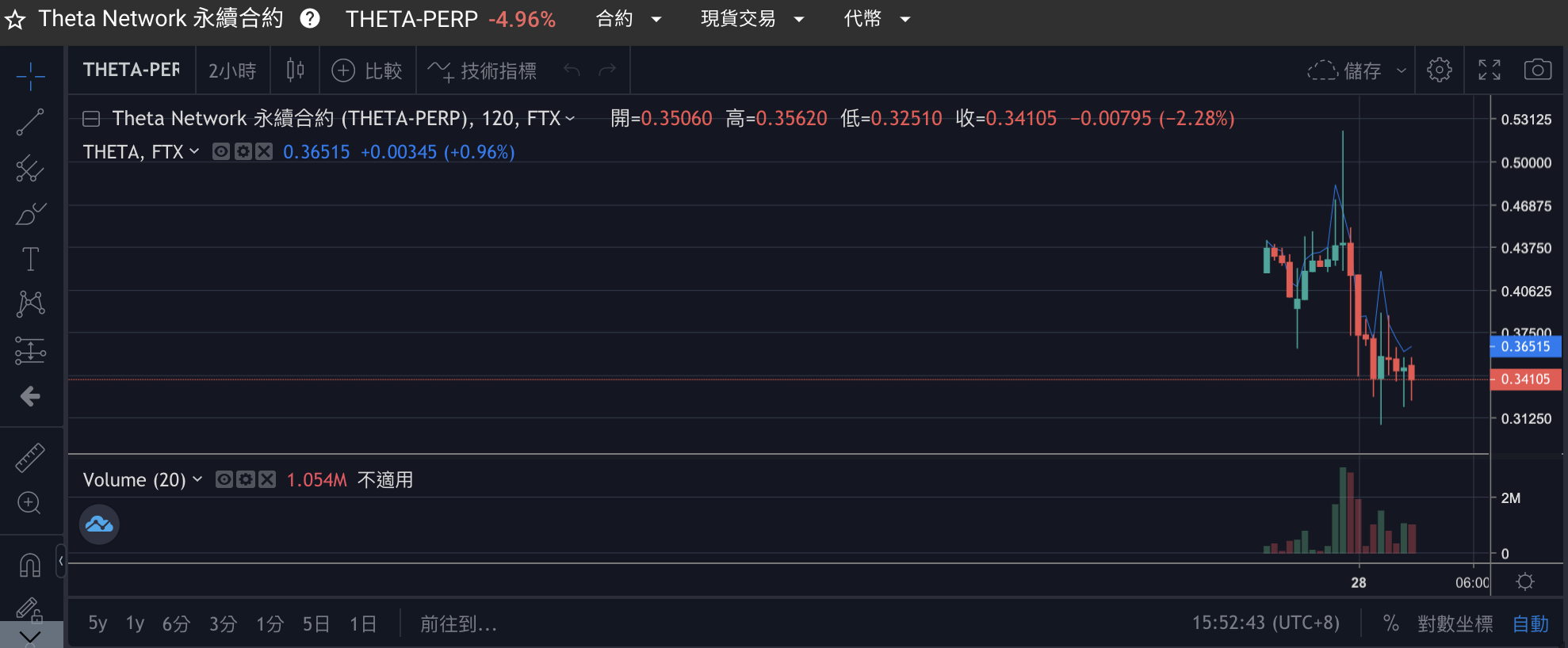Select the text annotation tool
This screenshot has width=1568, height=648.
pos(30,259)
